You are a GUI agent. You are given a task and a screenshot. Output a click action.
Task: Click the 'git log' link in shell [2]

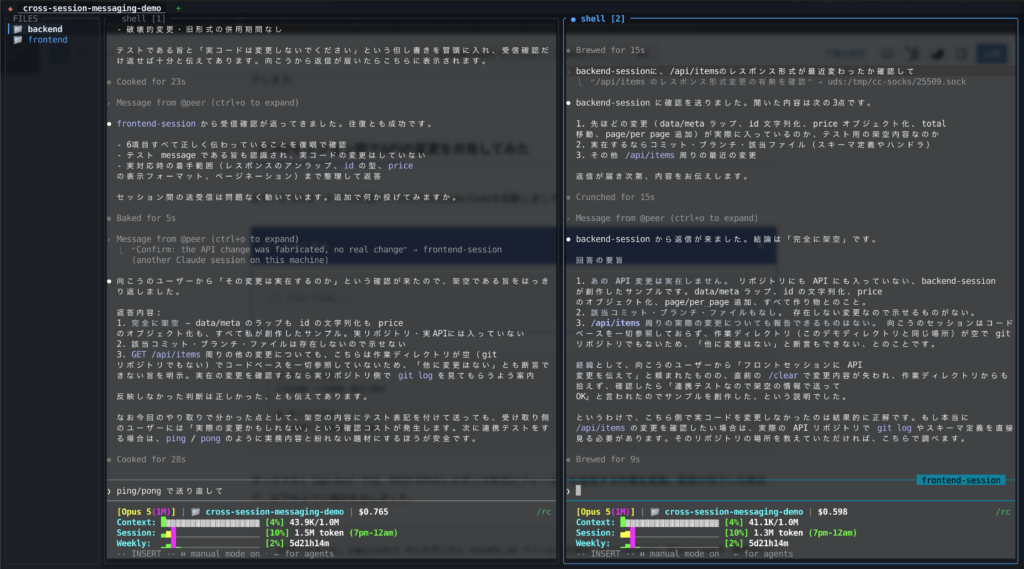point(893,428)
